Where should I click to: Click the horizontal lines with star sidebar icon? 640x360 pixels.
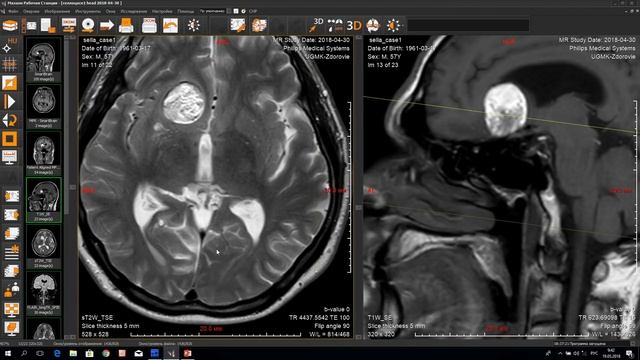coord(11,252)
